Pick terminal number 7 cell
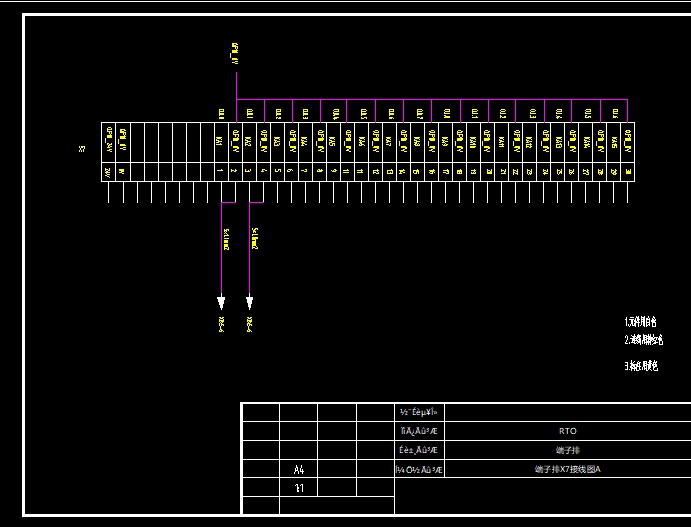This screenshot has width=691, height=527. 305,171
